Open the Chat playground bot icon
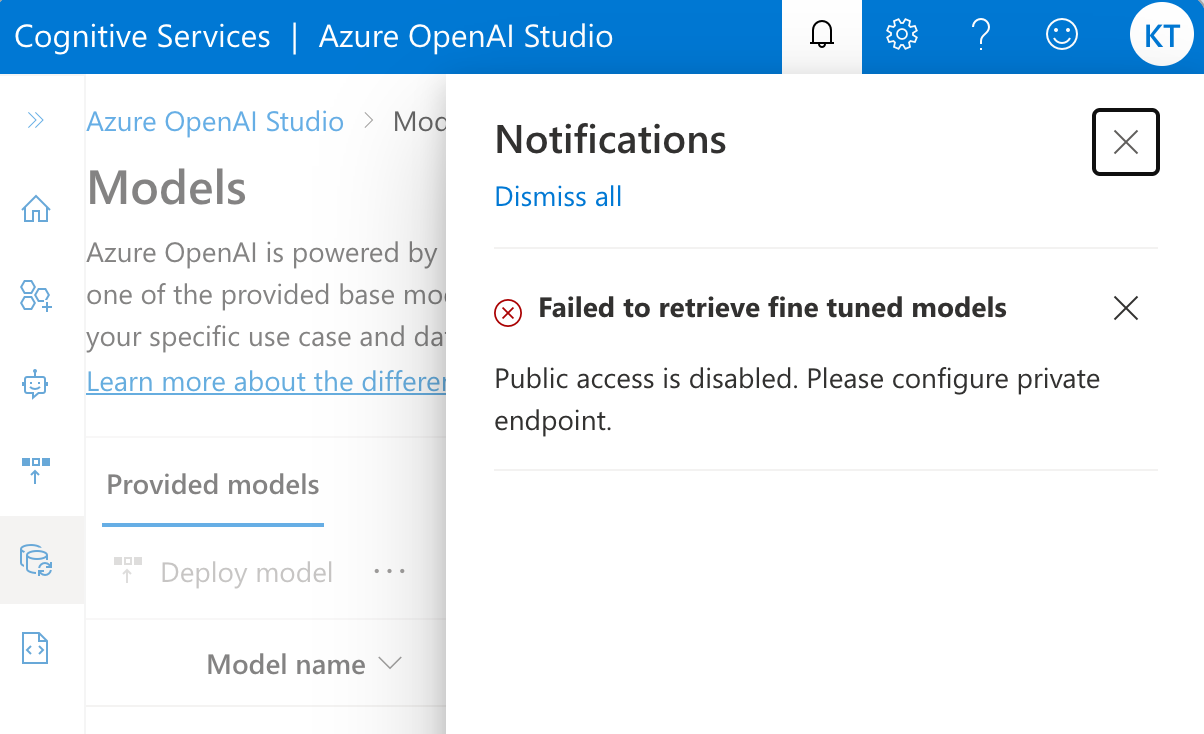The image size is (1204, 734). pyautogui.click(x=35, y=384)
